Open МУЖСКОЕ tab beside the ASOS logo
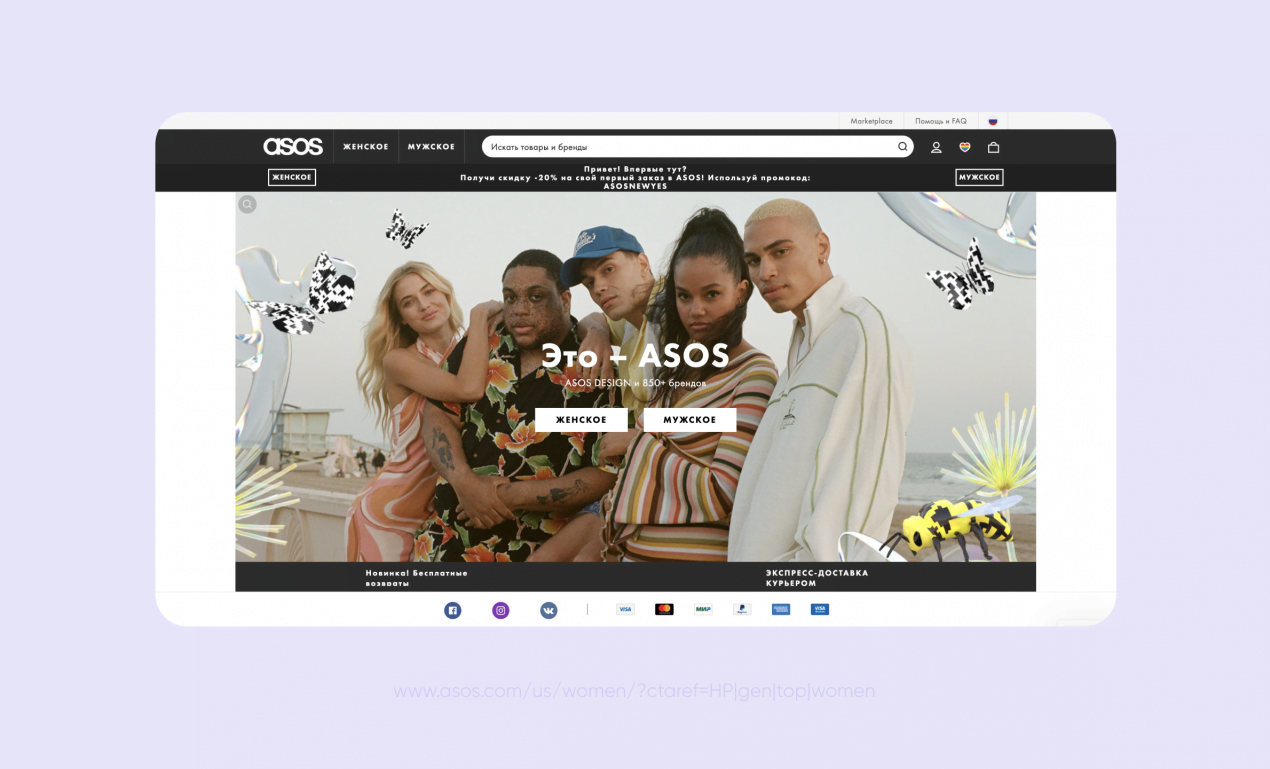 431,147
